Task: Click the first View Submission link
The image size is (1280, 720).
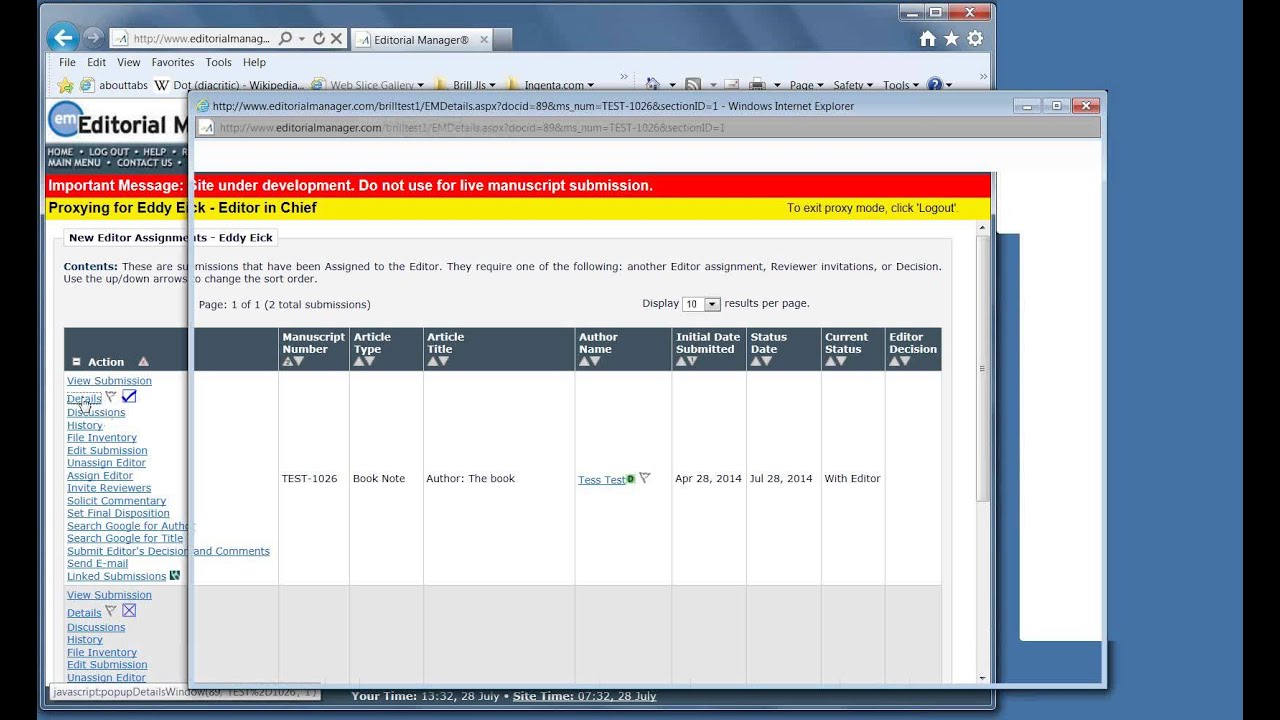Action: click(109, 380)
